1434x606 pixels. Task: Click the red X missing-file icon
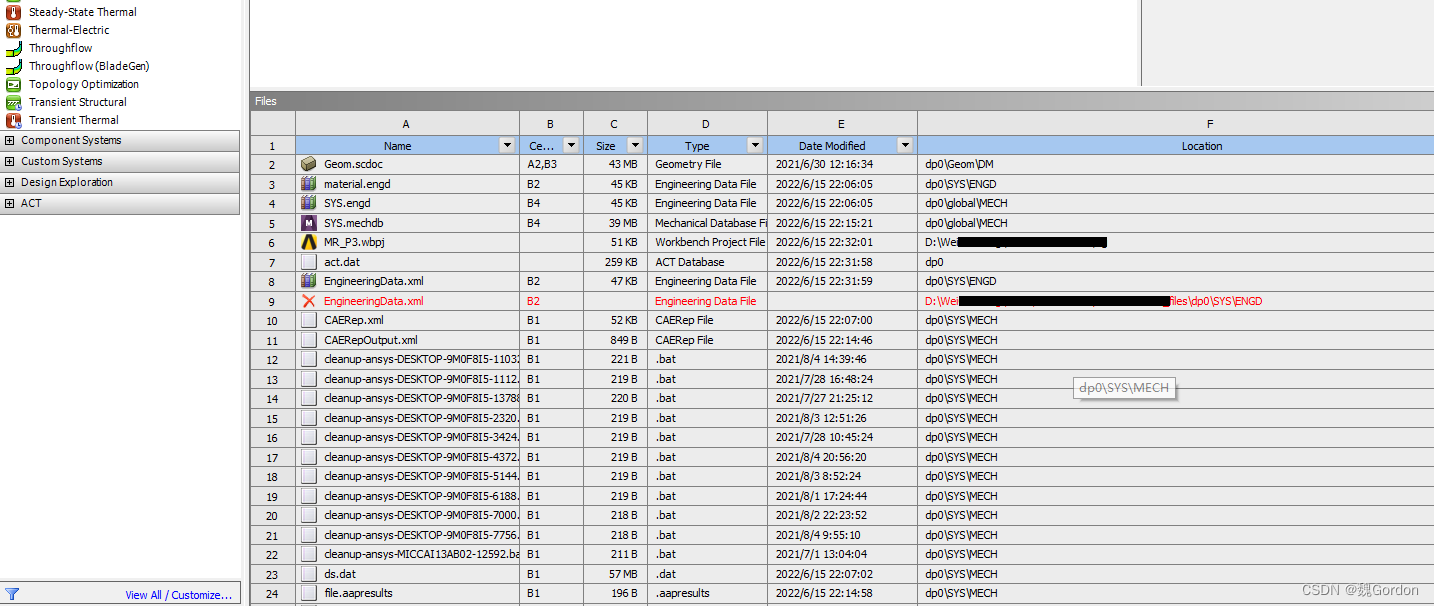click(309, 301)
